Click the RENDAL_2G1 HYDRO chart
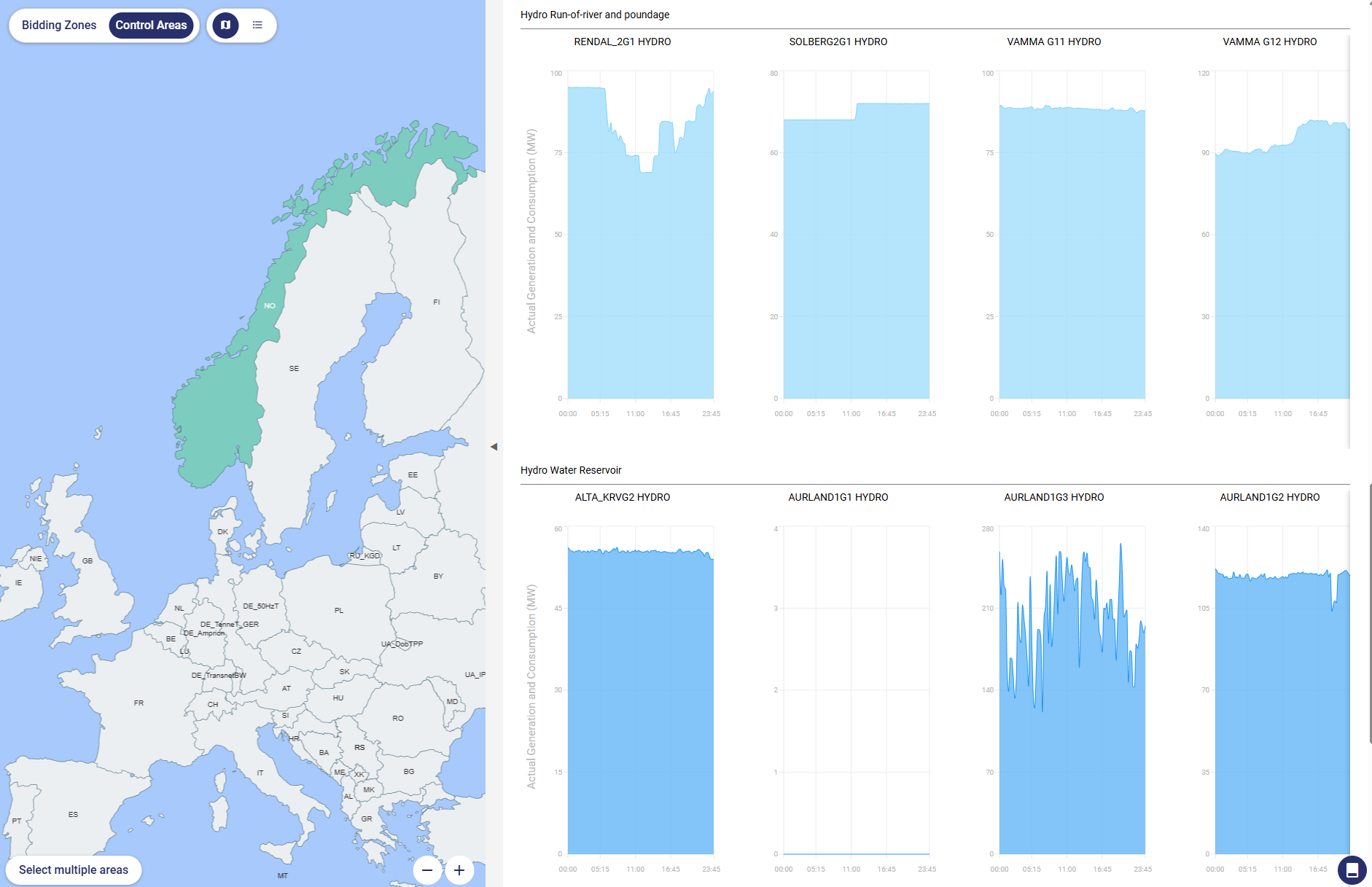This screenshot has width=1372, height=887. point(640,241)
